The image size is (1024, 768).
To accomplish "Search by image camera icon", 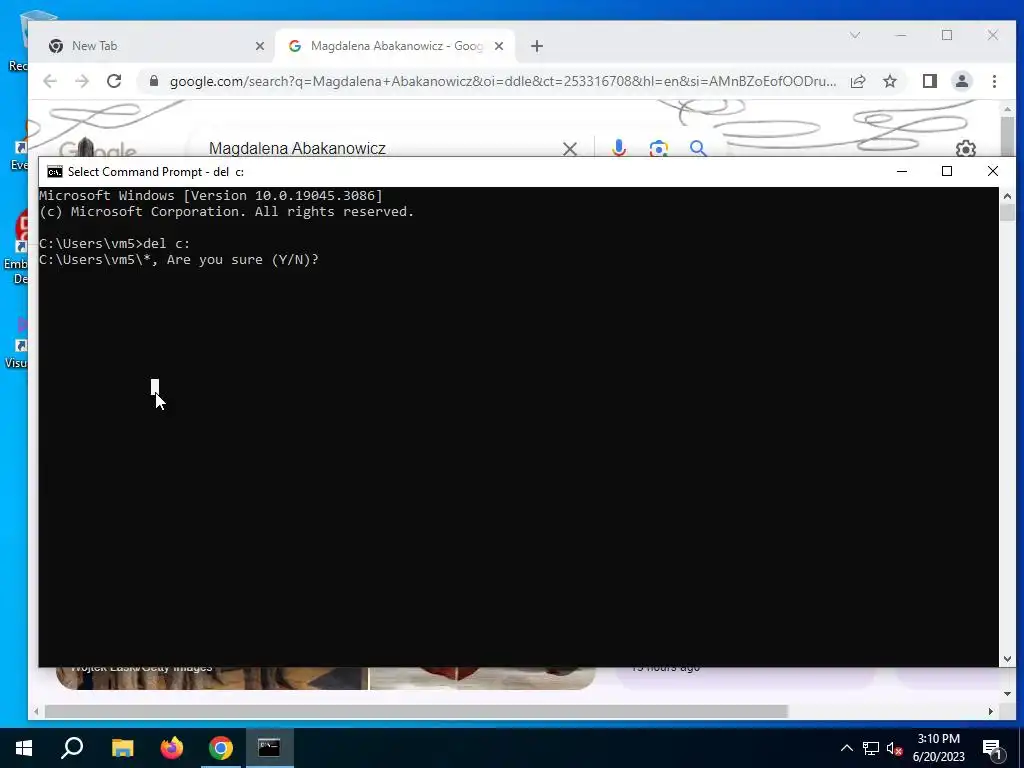I will [658, 148].
